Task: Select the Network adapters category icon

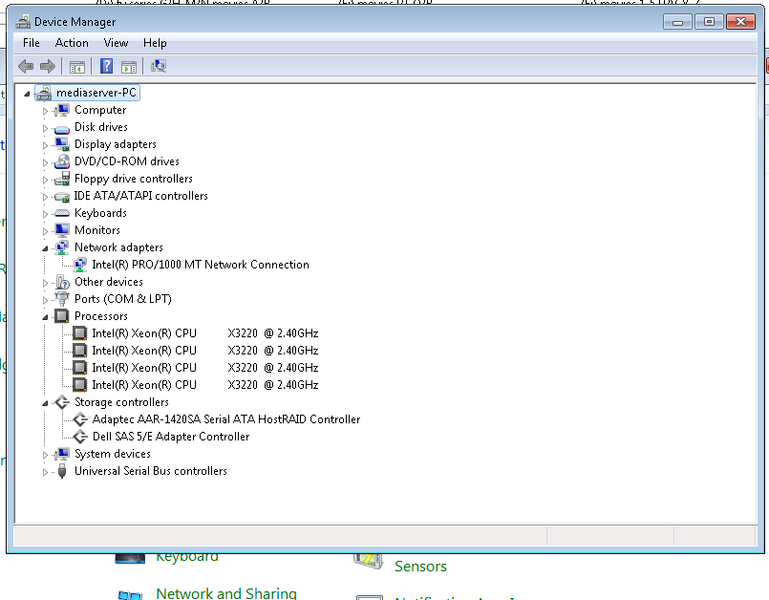Action: [x=62, y=247]
